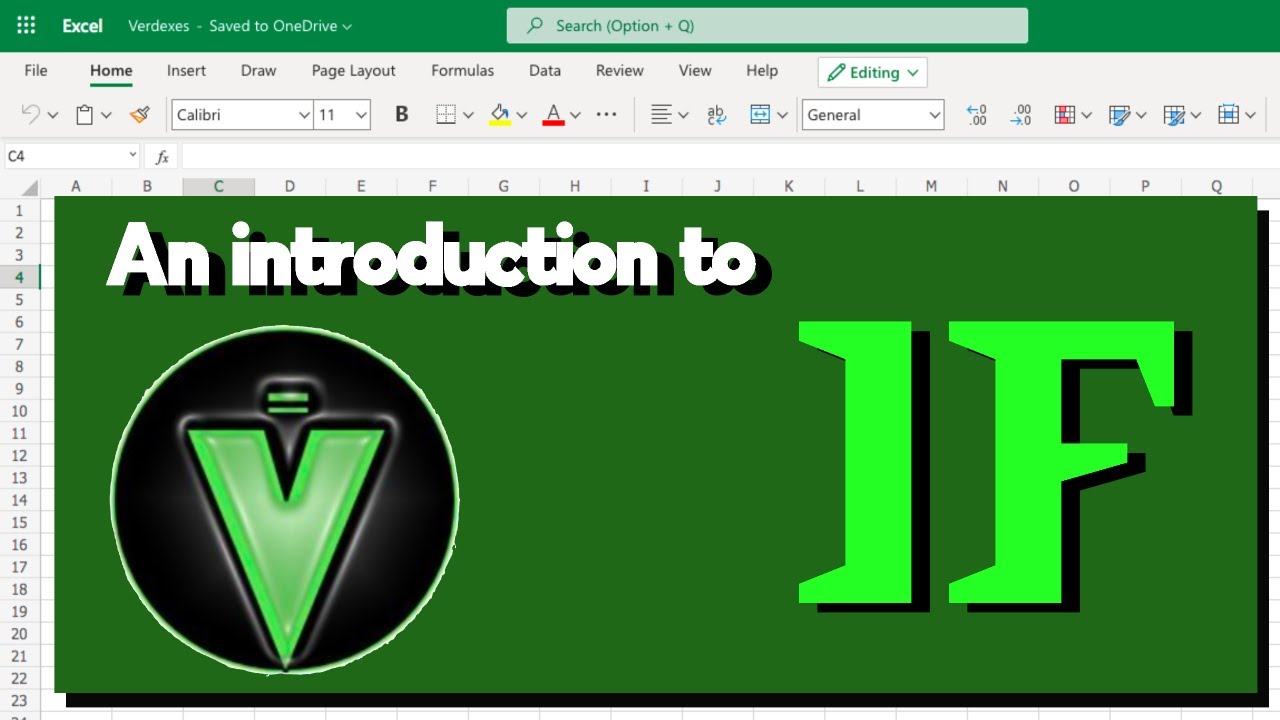The width and height of the screenshot is (1280, 720).
Task: Click Decrease Decimal icon
Action: click(1020, 115)
